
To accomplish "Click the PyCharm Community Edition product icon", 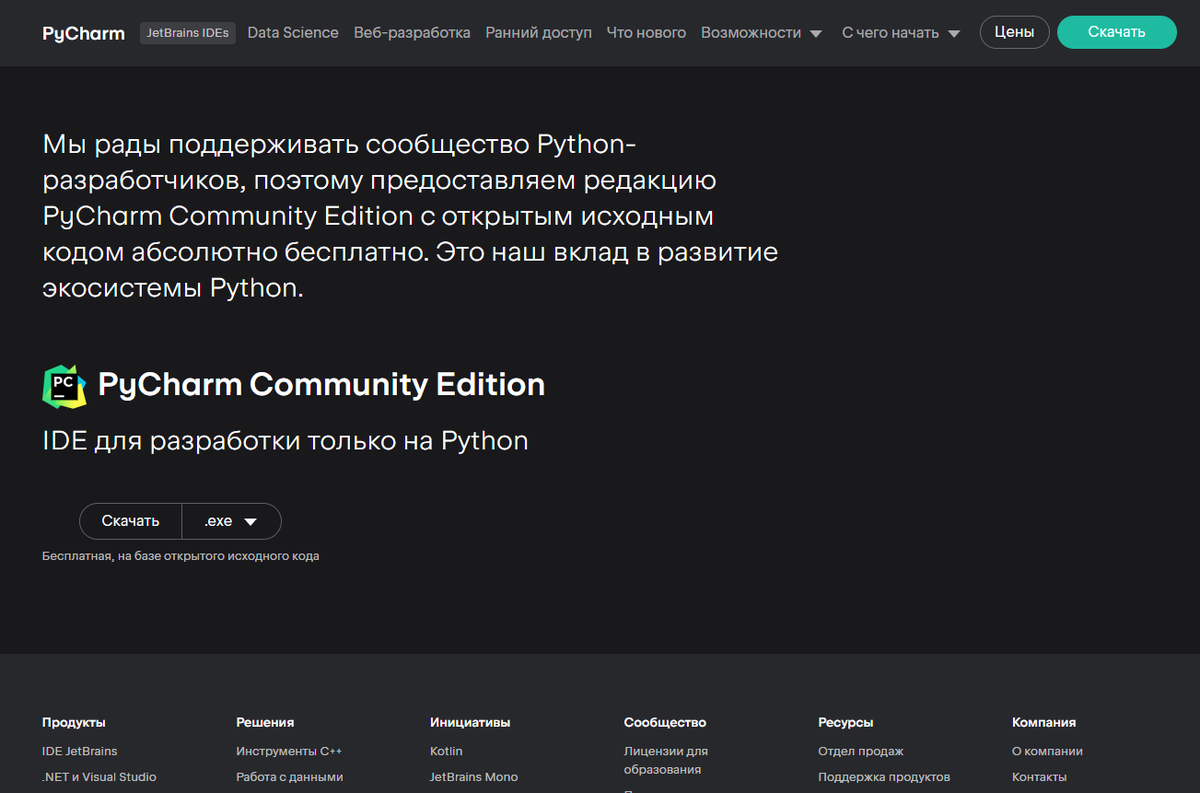I will point(64,384).
